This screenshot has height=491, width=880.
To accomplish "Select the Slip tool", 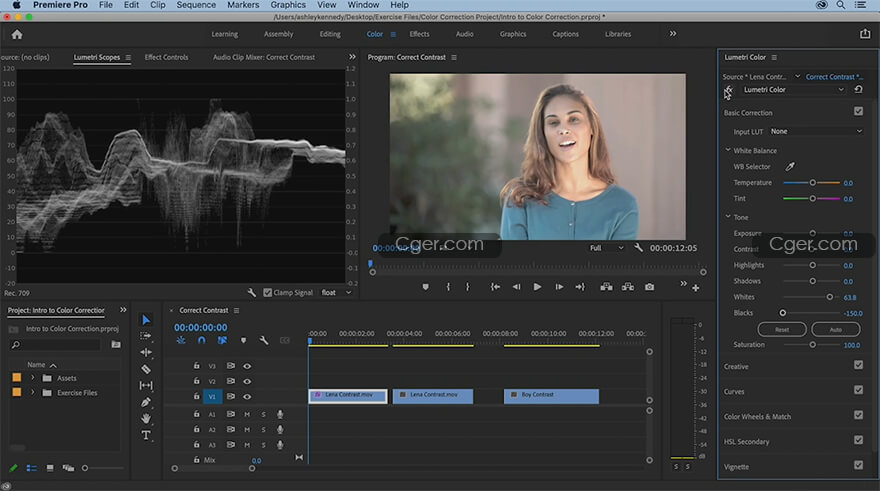I will (x=146, y=386).
